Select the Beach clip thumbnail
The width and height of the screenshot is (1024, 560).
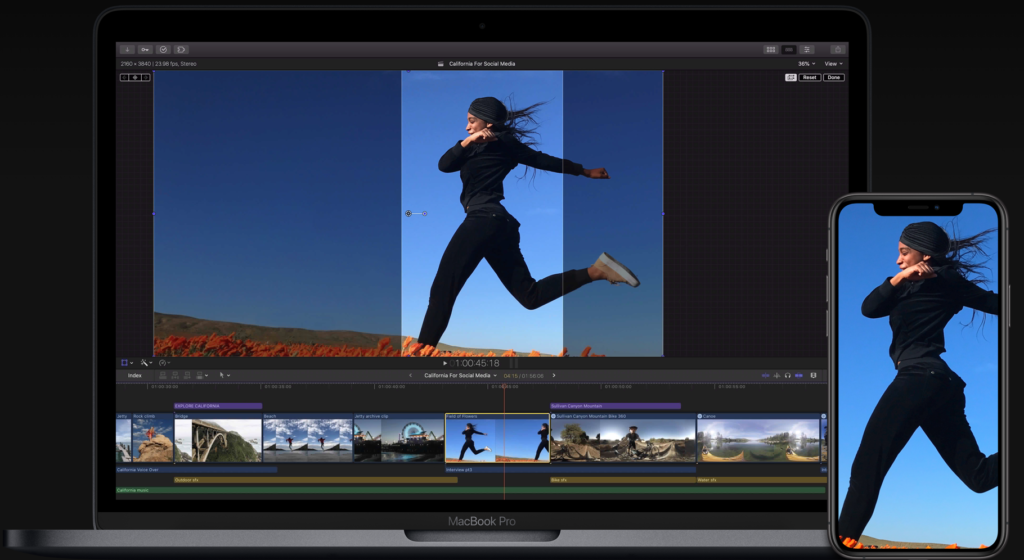(308, 437)
